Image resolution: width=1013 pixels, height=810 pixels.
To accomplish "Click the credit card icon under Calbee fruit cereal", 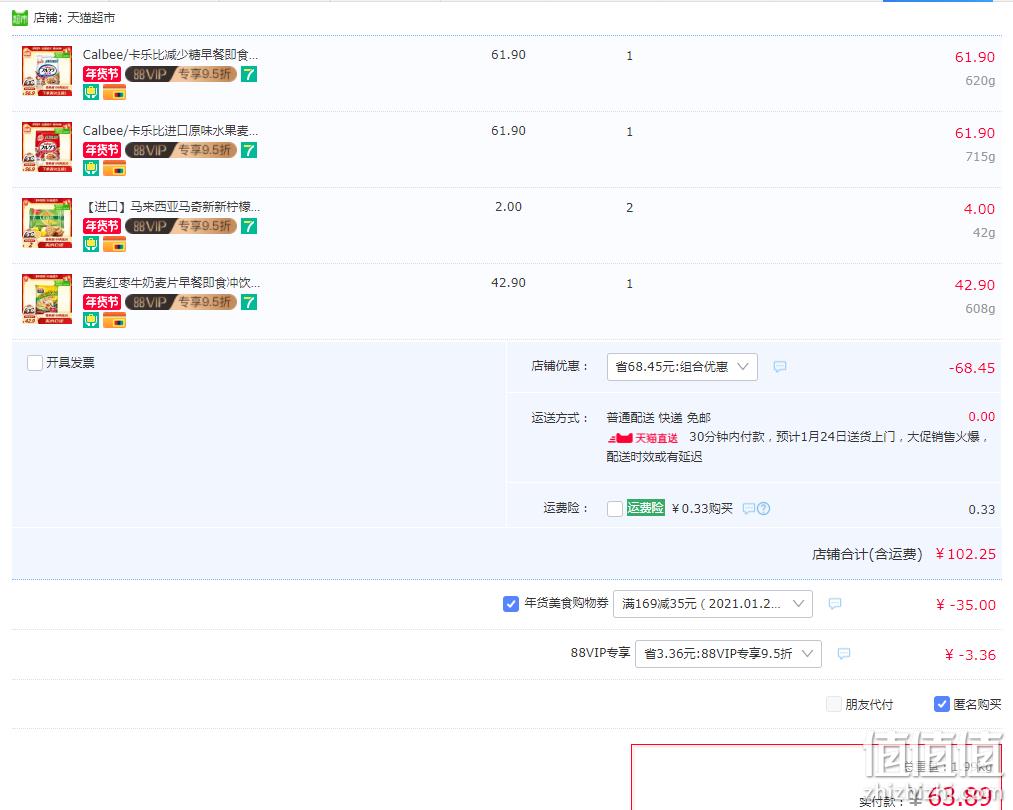I will 114,168.
